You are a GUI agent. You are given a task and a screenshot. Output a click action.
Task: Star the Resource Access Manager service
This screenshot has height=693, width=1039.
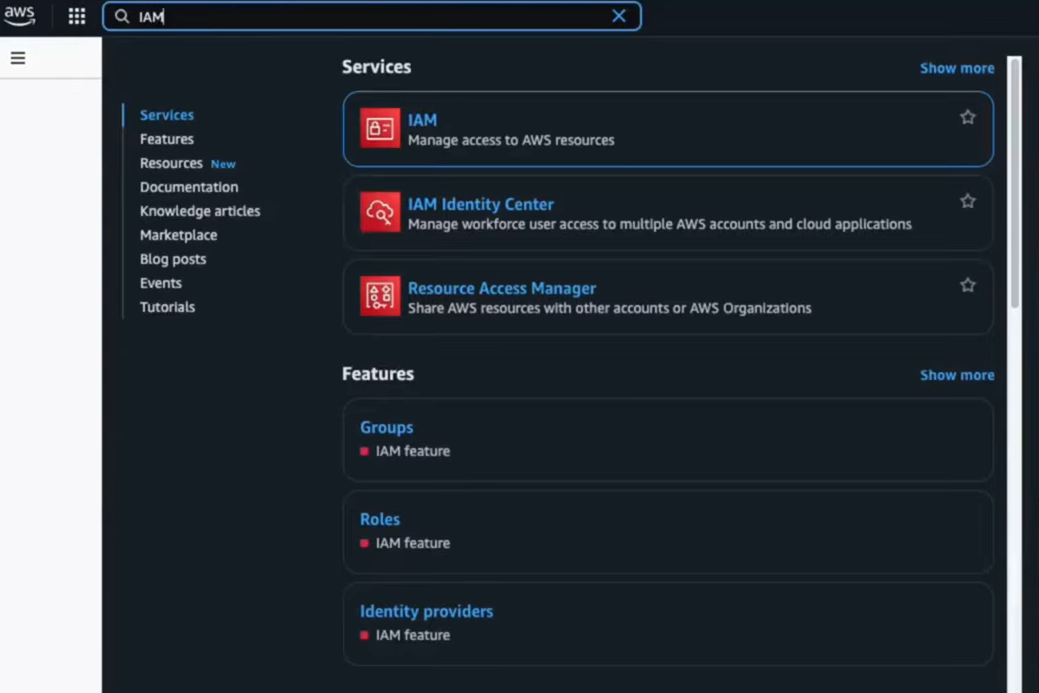tap(967, 285)
